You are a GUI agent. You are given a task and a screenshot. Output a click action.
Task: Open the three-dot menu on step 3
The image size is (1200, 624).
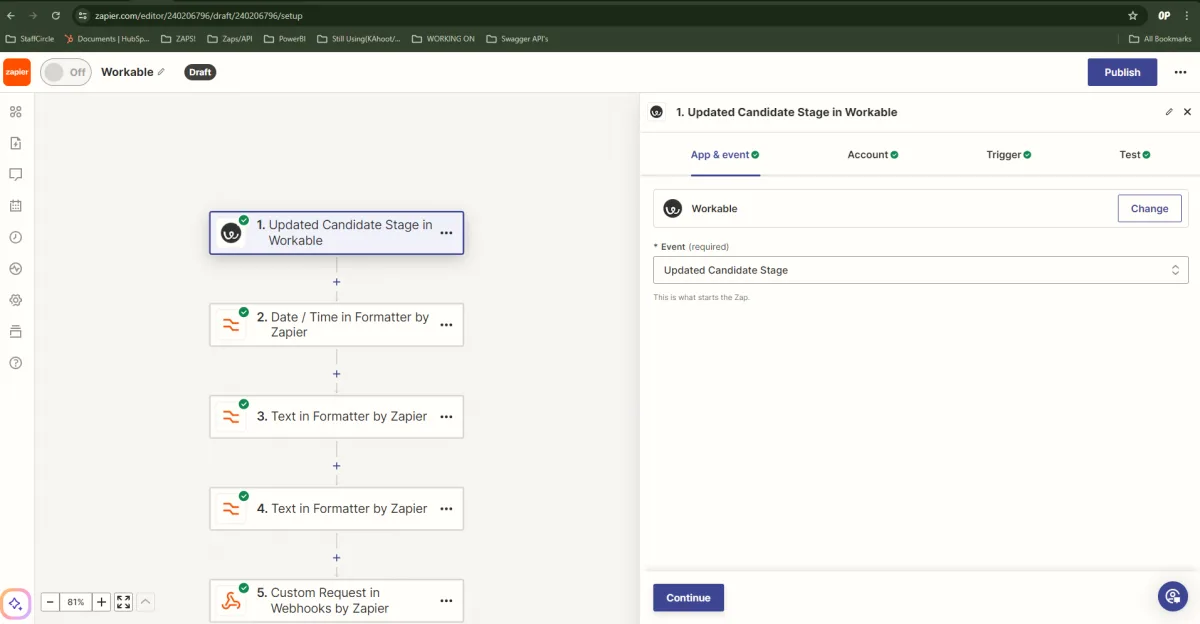(446, 417)
